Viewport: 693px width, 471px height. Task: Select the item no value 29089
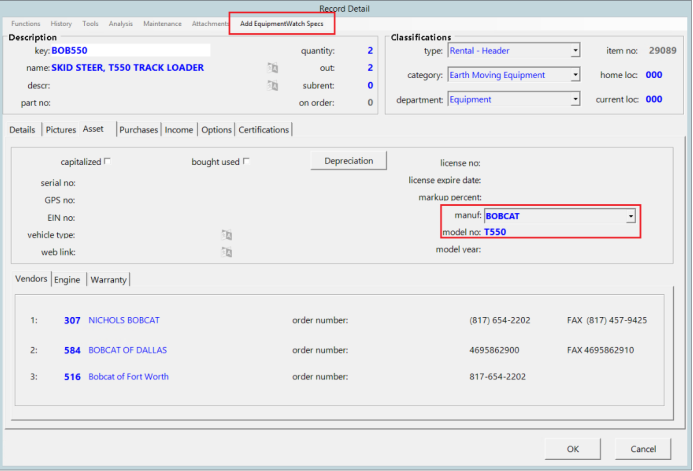663,50
